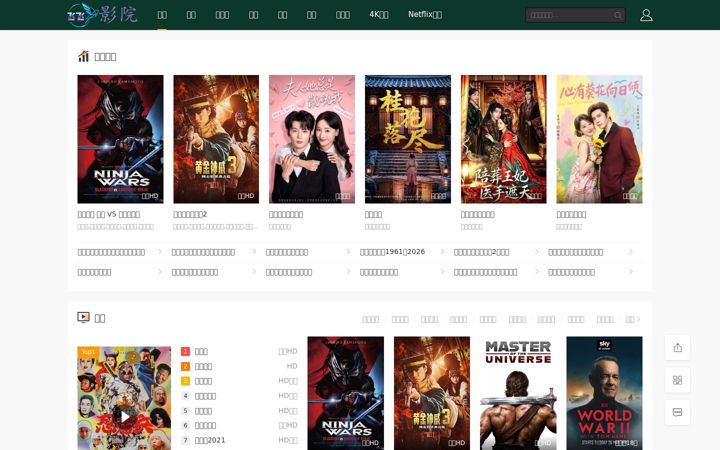Click the magnifier search icon
Screen dimensions: 720x450
(618, 15)
